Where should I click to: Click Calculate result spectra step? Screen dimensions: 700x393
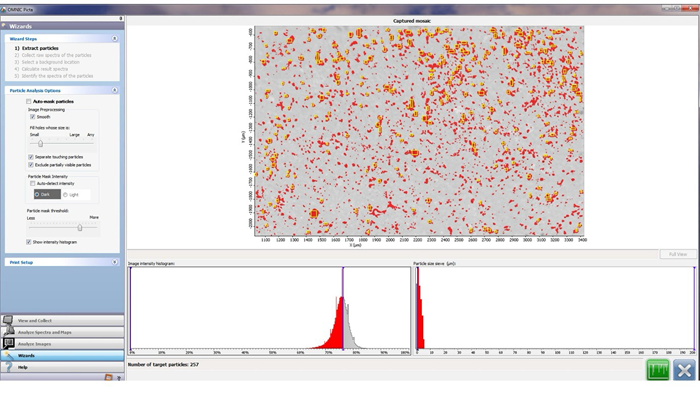coord(41,69)
